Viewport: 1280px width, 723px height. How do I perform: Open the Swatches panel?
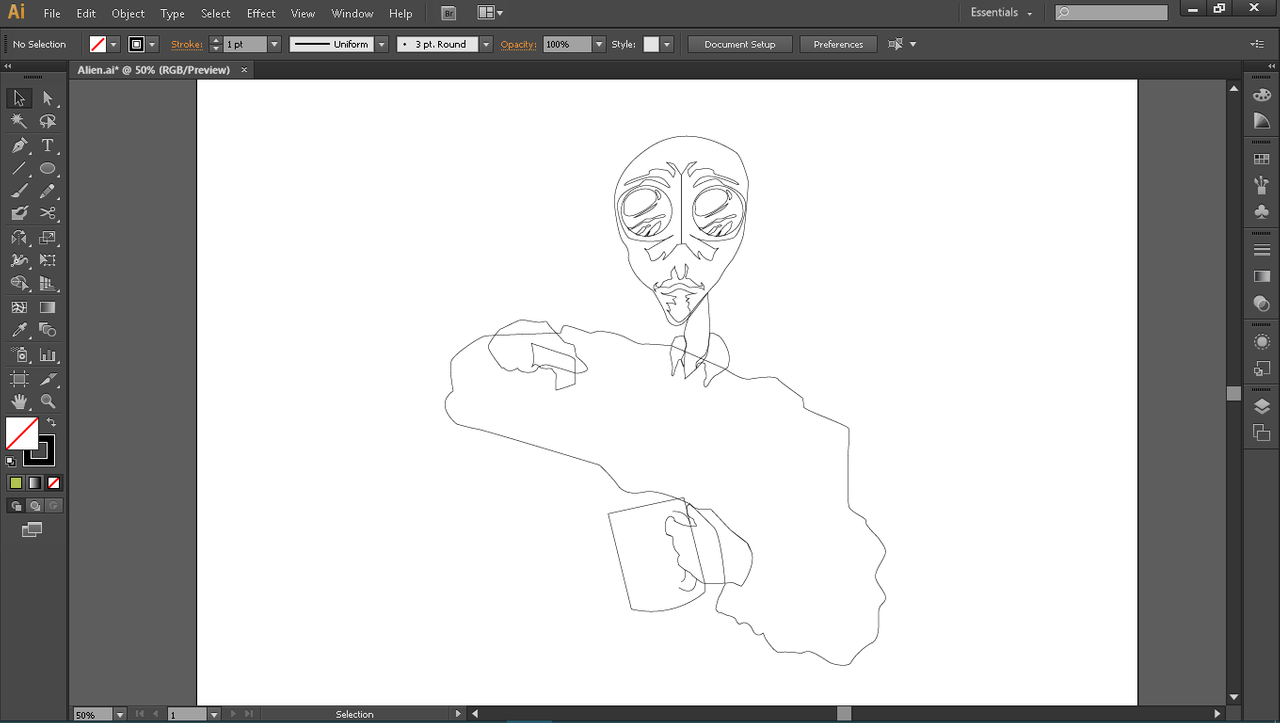click(1262, 159)
